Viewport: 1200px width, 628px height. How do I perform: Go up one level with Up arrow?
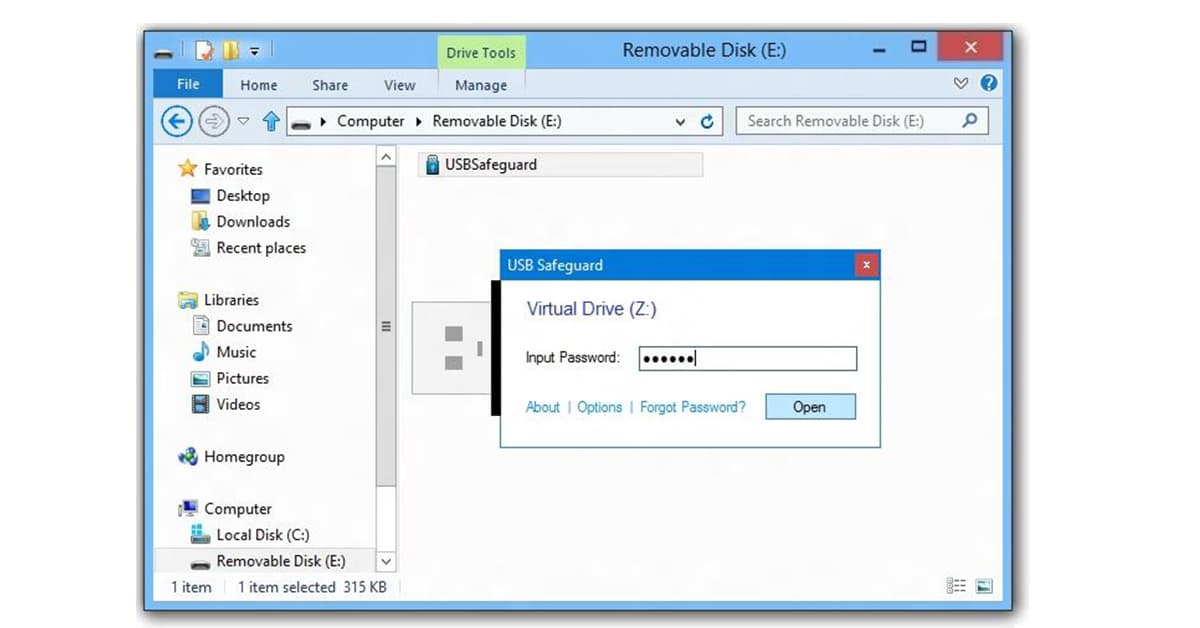[270, 121]
